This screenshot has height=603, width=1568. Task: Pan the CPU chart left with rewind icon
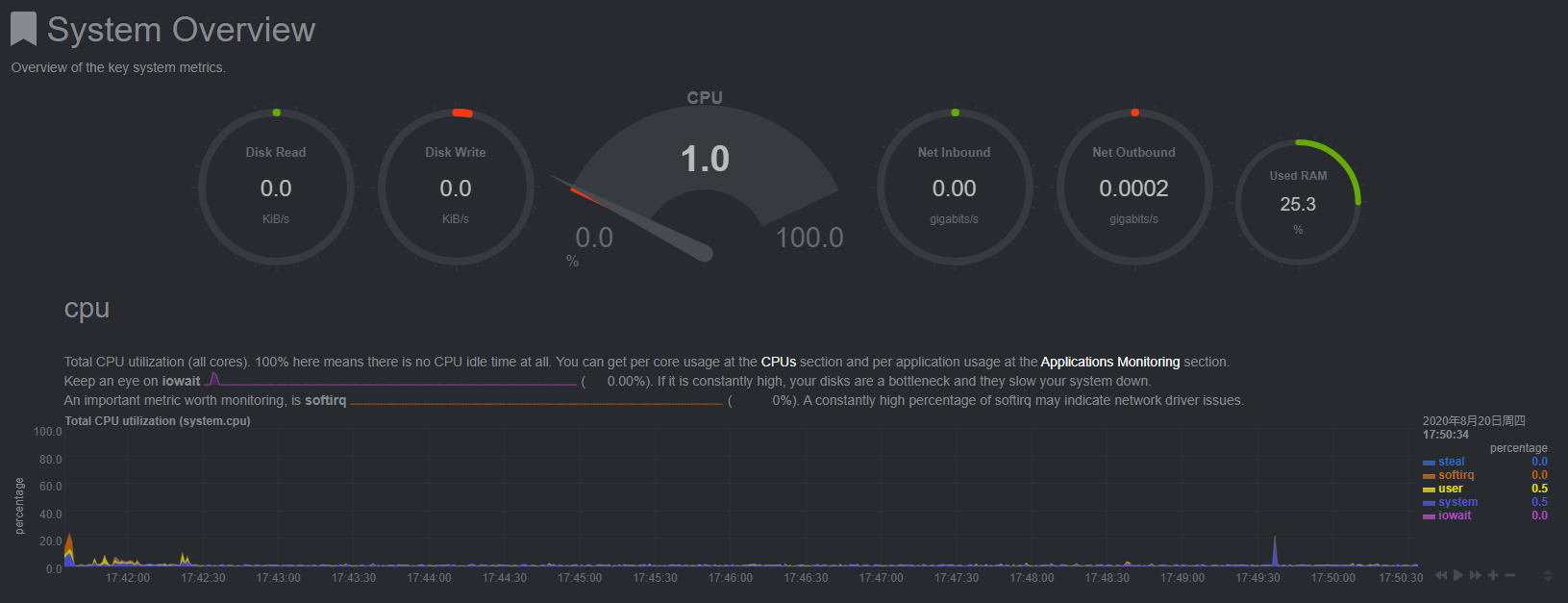click(1440, 575)
